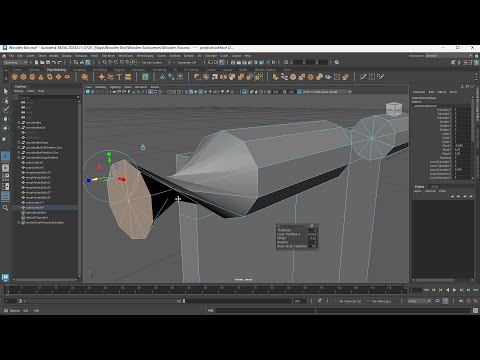The height and width of the screenshot is (360, 480).
Task: Open the viewport Shading menu
Action: tap(100, 87)
